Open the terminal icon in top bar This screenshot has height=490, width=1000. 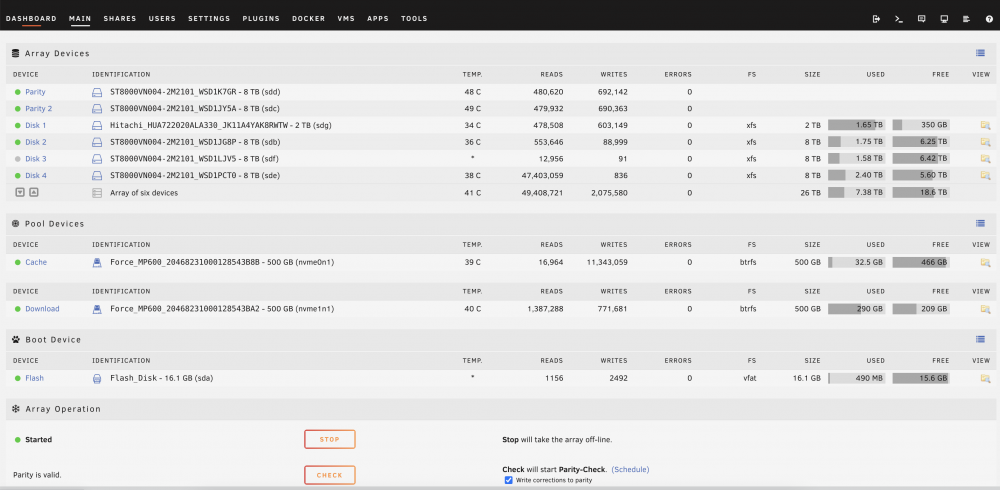point(899,19)
